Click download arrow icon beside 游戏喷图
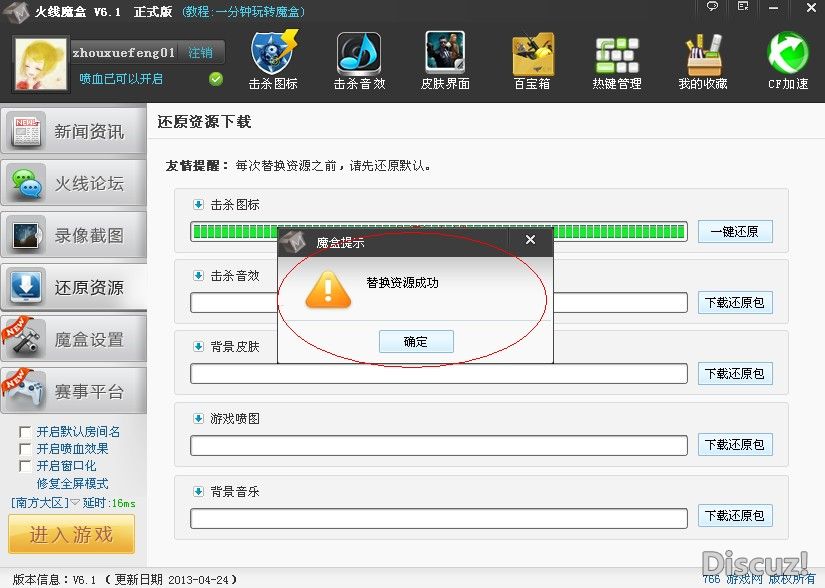 point(198,419)
